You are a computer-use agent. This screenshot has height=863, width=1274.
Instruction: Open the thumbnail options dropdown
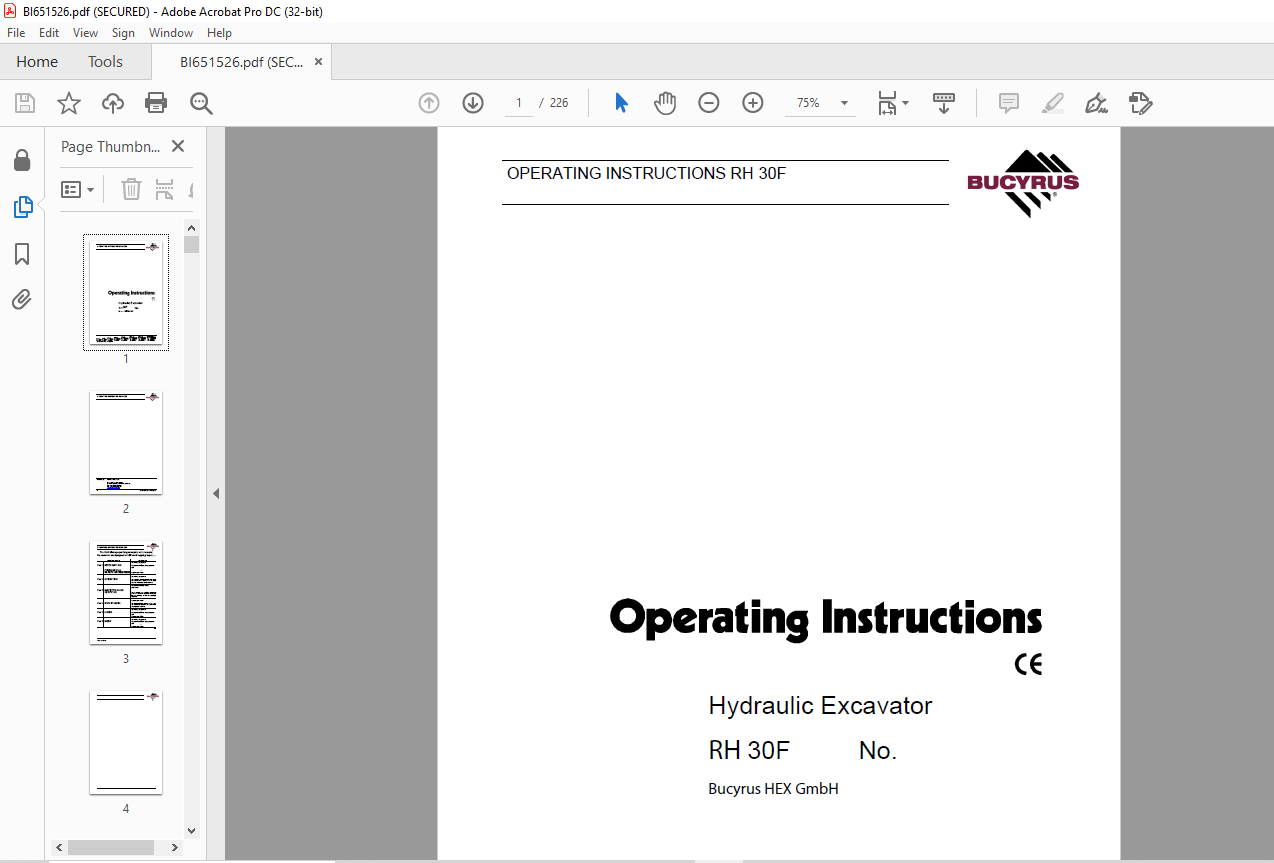(78, 189)
